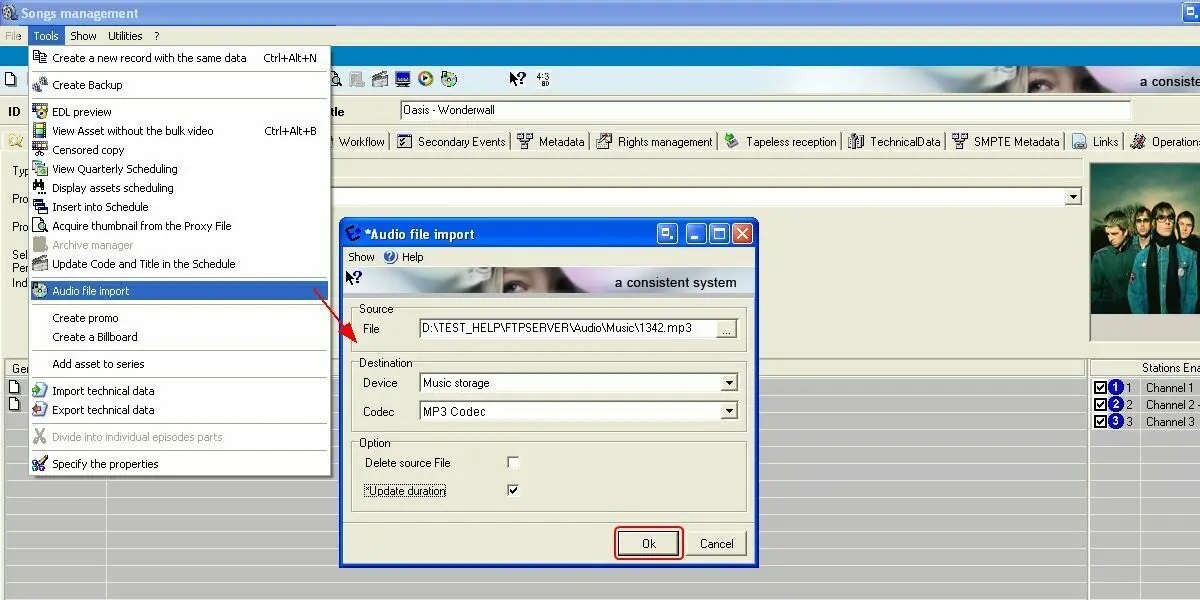Click the 4:3 aspect ratio toolbar icon

point(543,79)
